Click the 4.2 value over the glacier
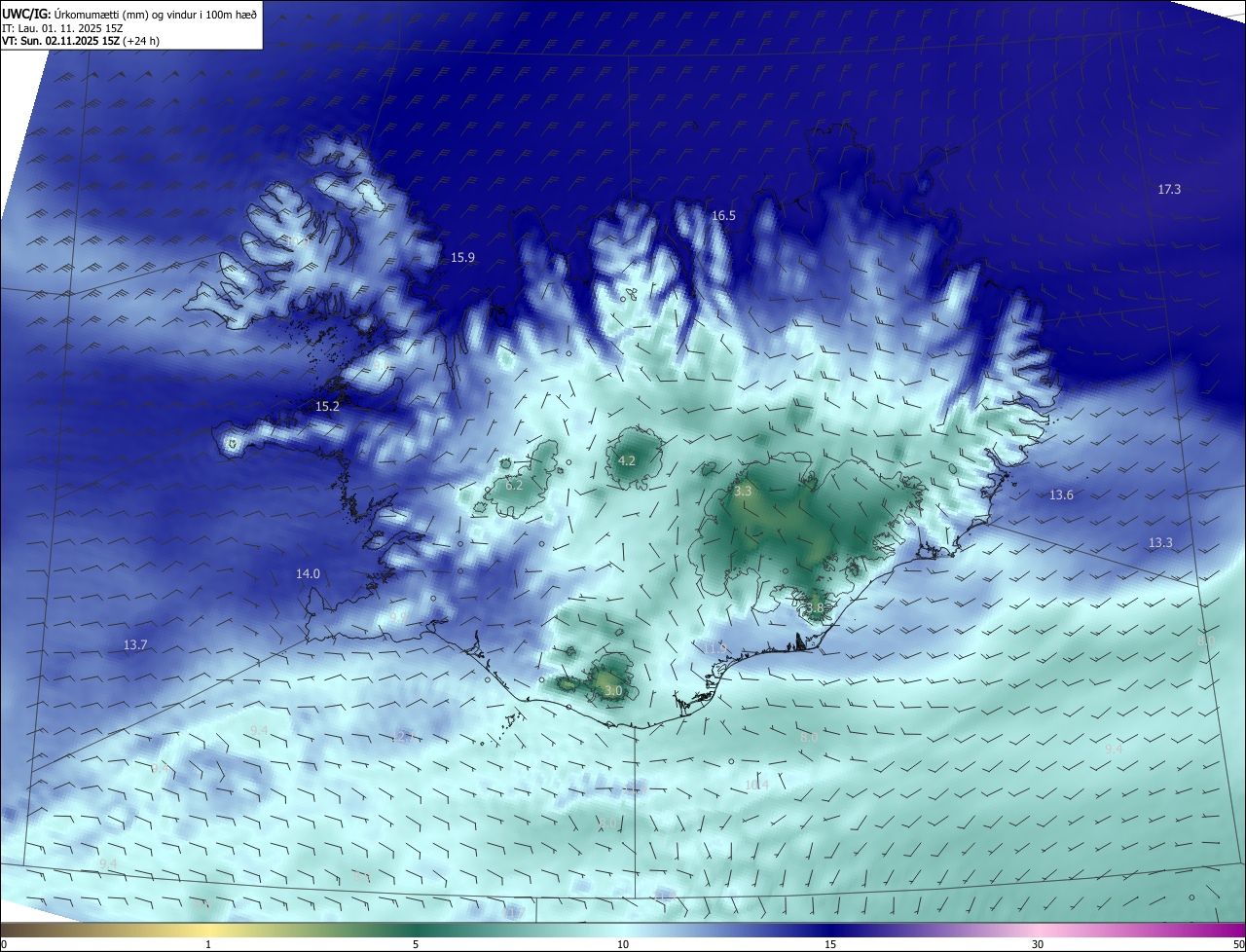1246x952 pixels. [627, 461]
